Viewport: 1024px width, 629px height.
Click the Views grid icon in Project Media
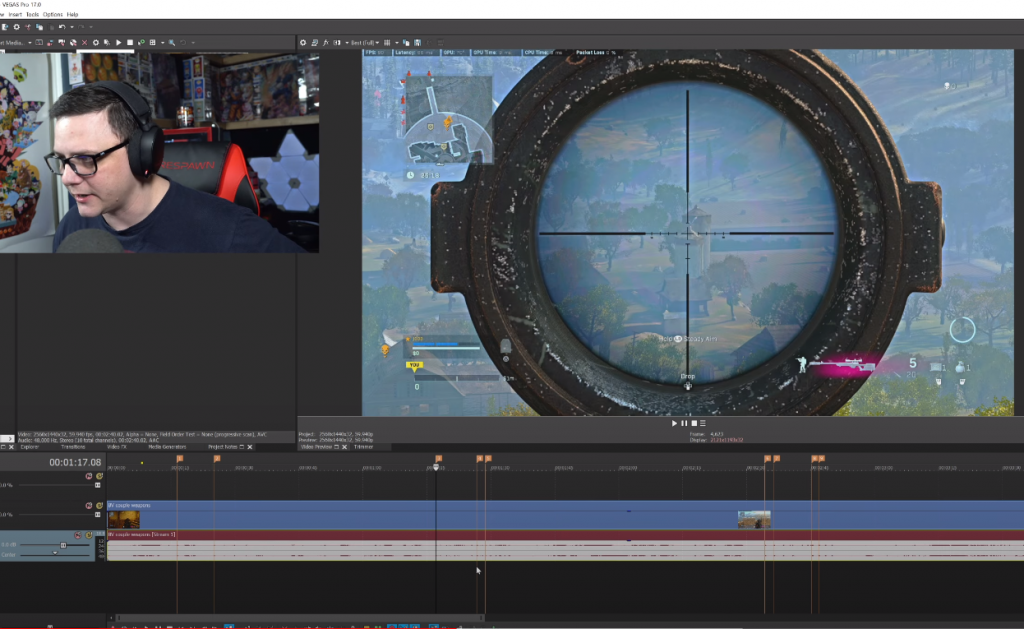(x=152, y=42)
